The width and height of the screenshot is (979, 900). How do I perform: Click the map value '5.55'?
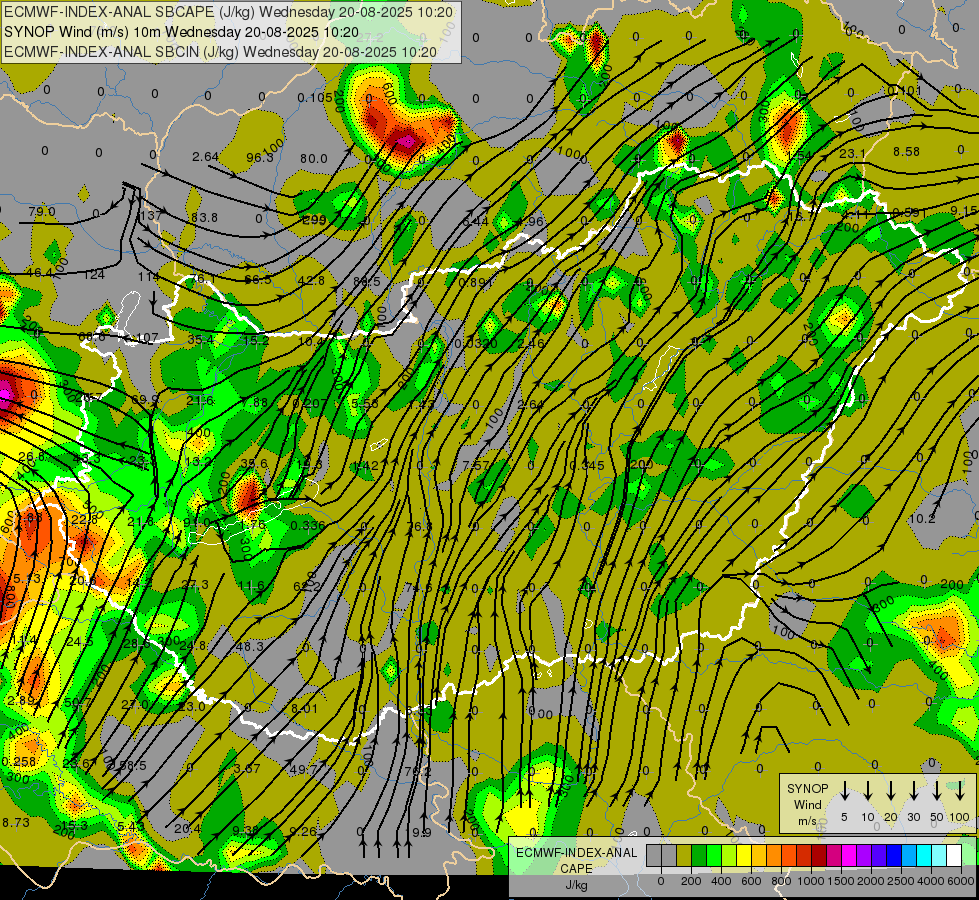tap(365, 404)
